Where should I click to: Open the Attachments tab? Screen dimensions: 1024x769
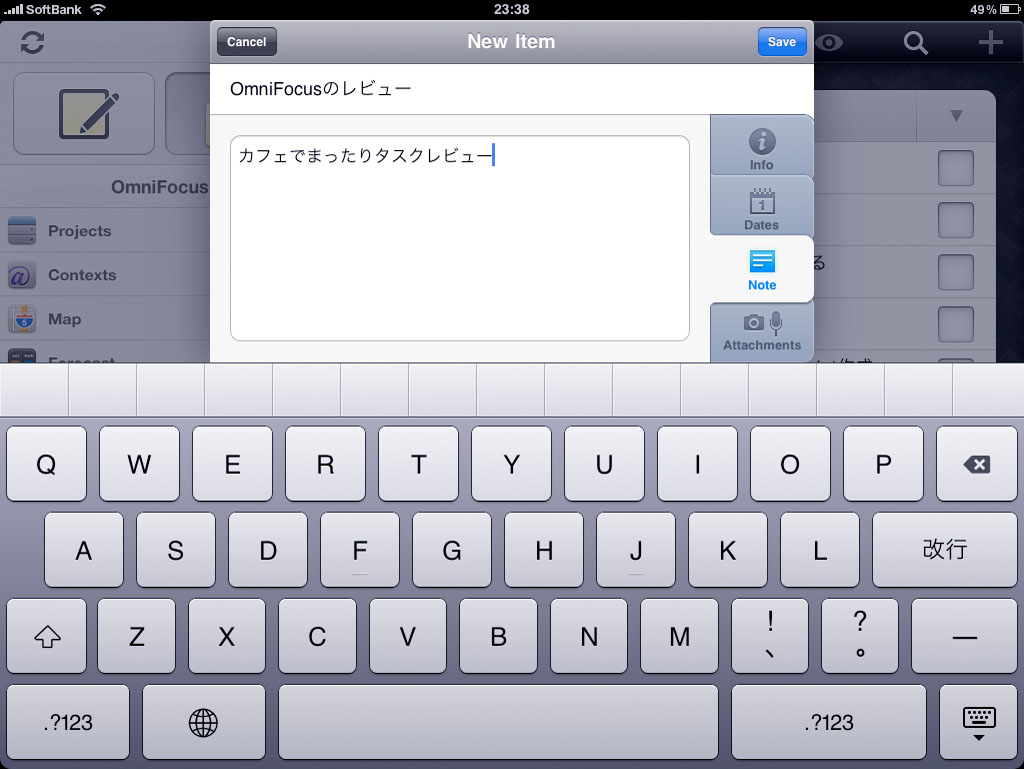pos(761,332)
